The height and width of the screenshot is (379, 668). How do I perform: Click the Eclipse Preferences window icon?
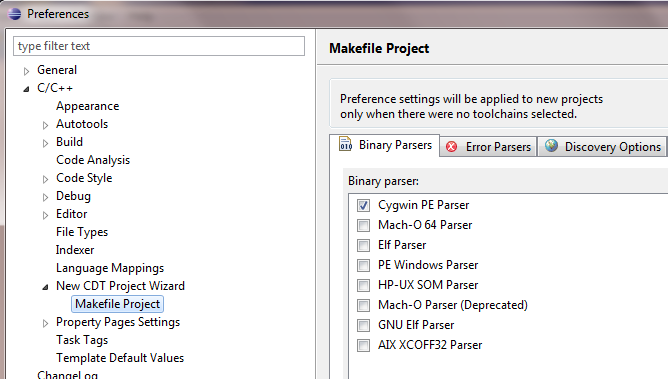coord(14,14)
